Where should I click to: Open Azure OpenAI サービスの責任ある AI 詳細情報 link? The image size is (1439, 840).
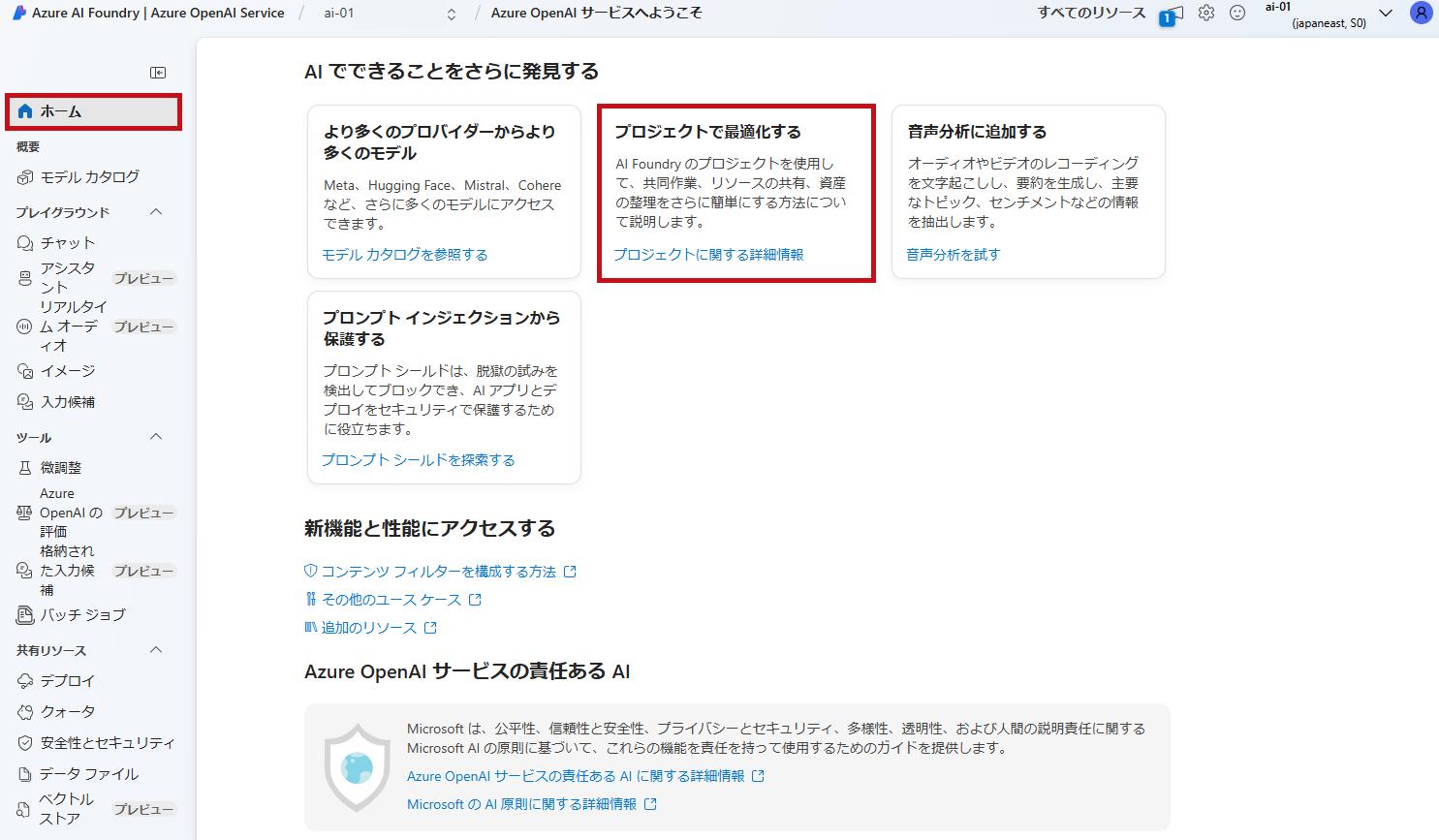(x=576, y=776)
